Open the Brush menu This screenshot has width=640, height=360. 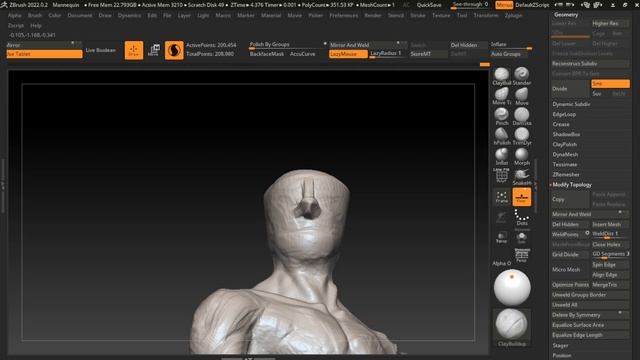35,16
